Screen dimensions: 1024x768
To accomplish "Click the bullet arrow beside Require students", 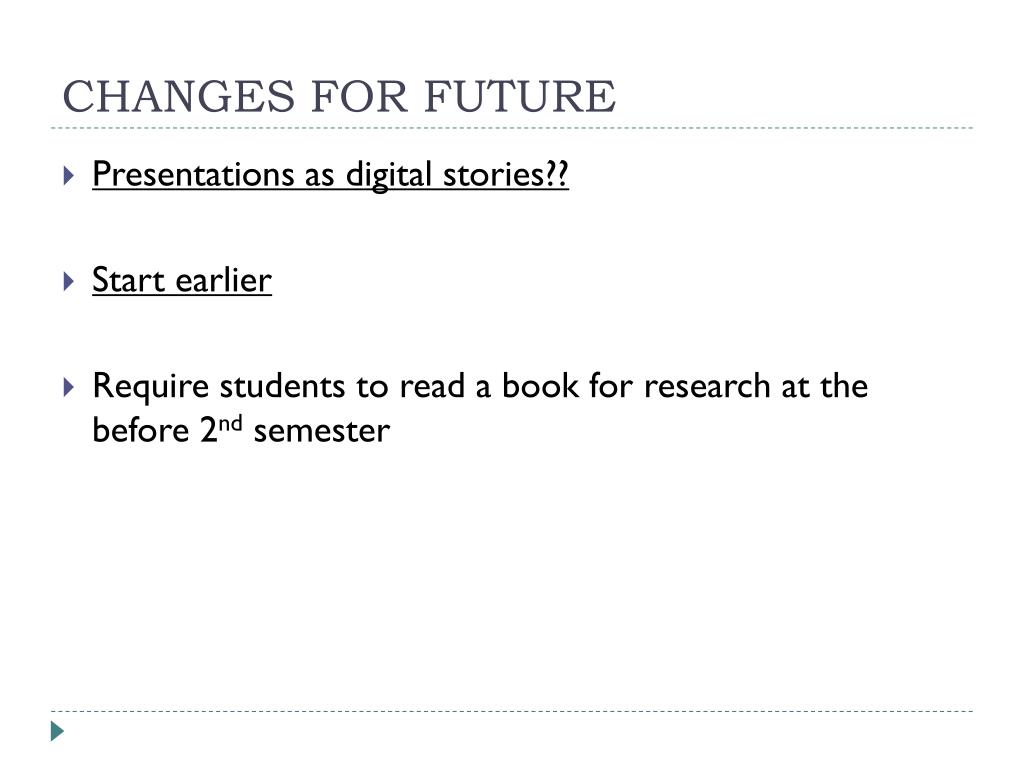I will 69,387.
